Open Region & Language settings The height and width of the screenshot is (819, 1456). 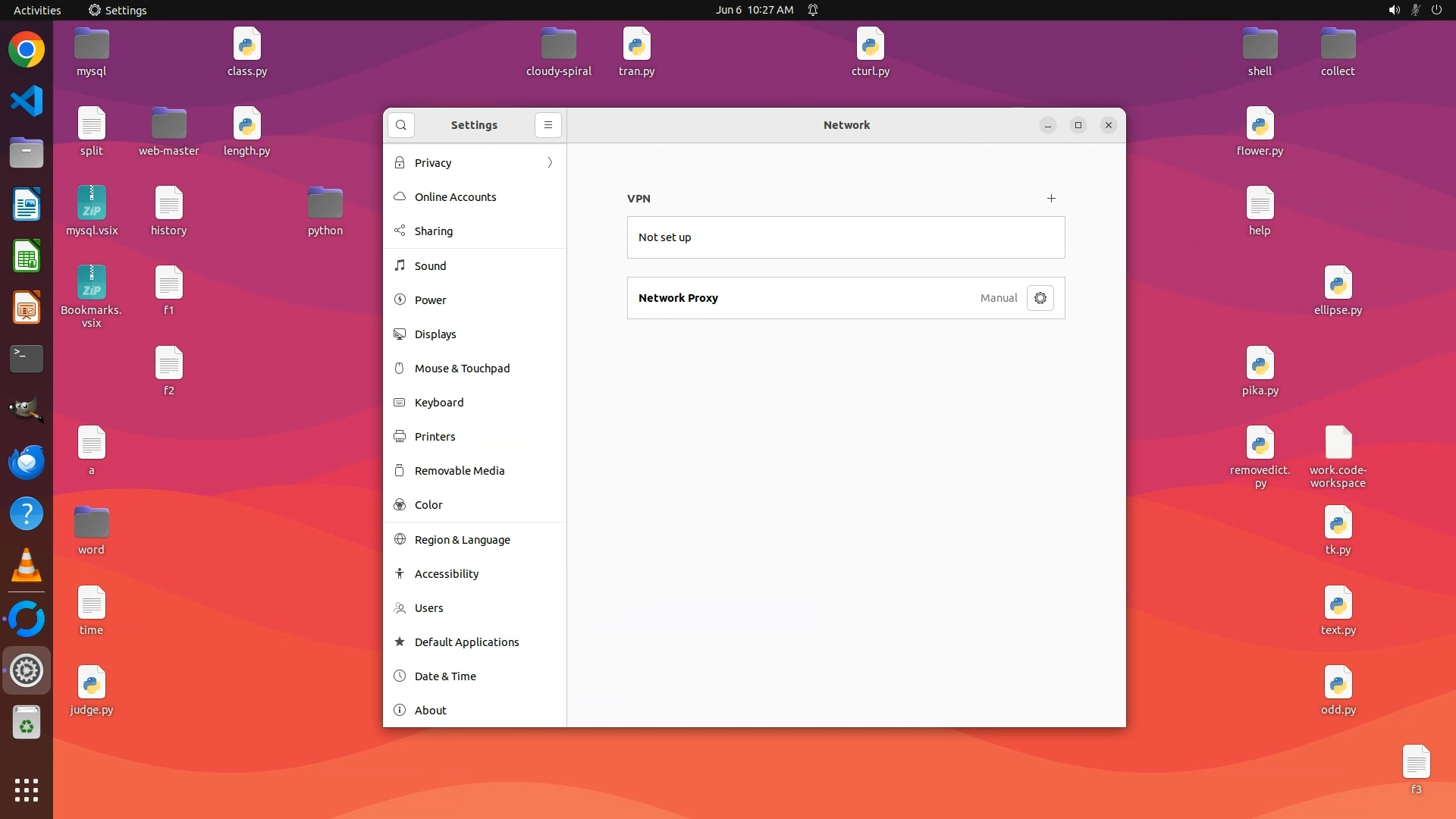click(462, 540)
